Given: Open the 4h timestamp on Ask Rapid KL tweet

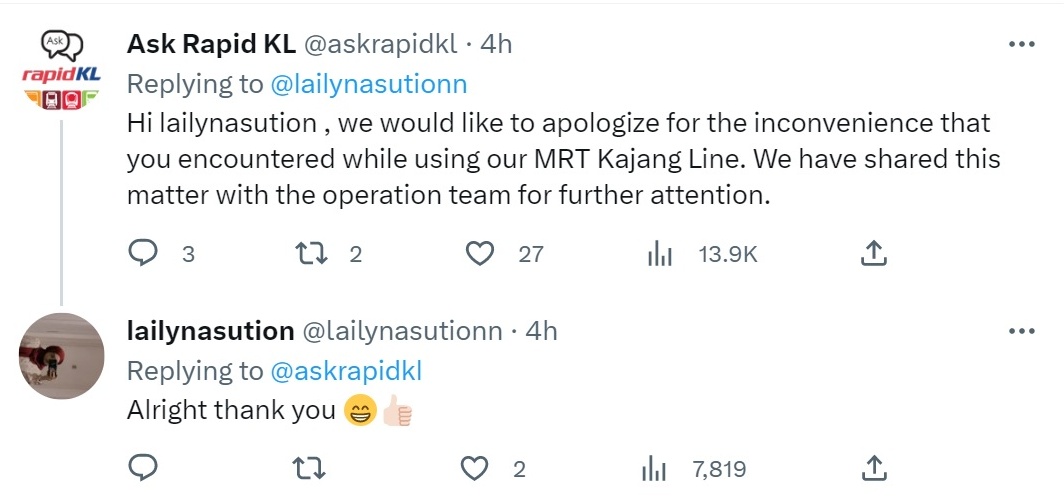Looking at the screenshot, I should [496, 45].
